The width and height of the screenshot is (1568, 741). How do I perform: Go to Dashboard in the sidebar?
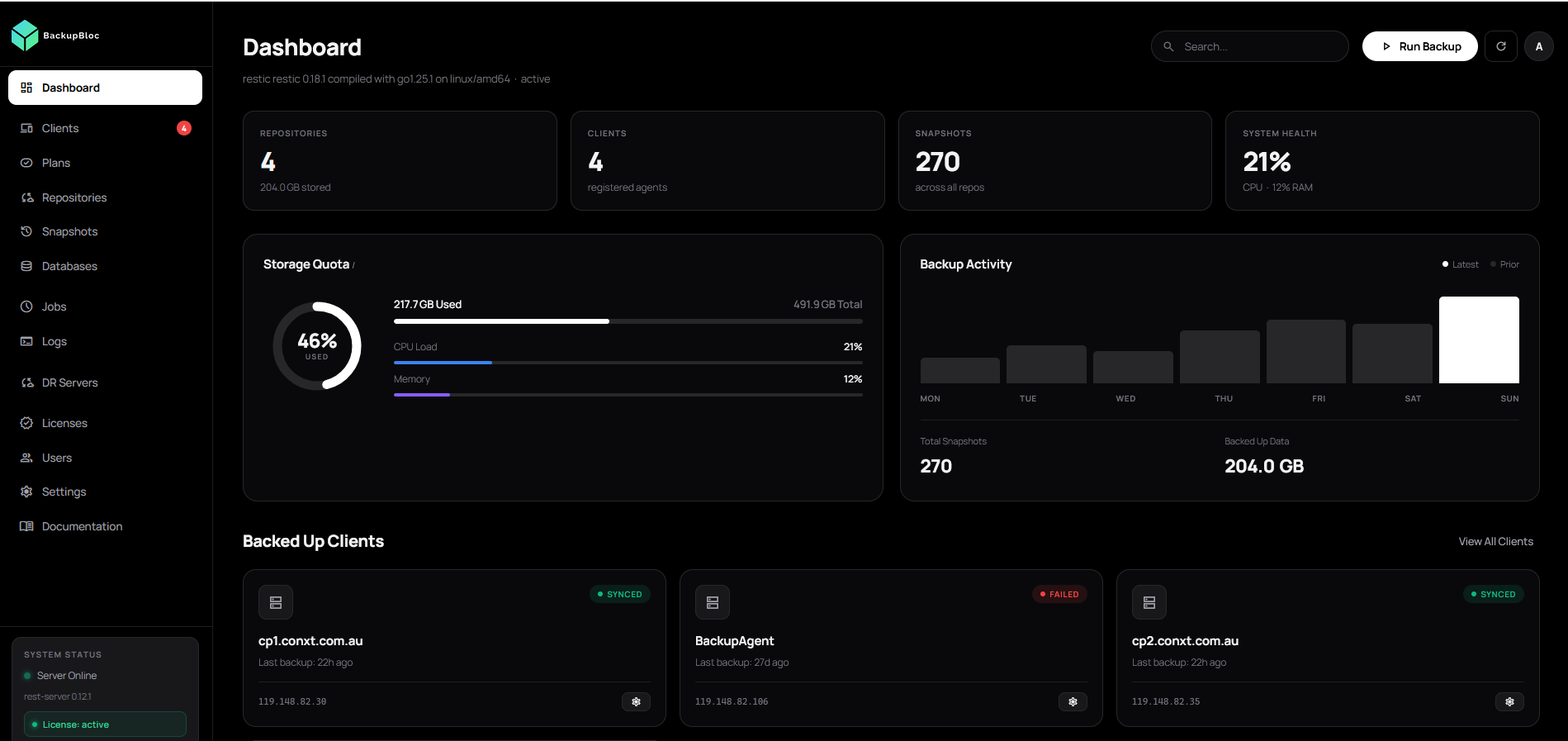[105, 88]
